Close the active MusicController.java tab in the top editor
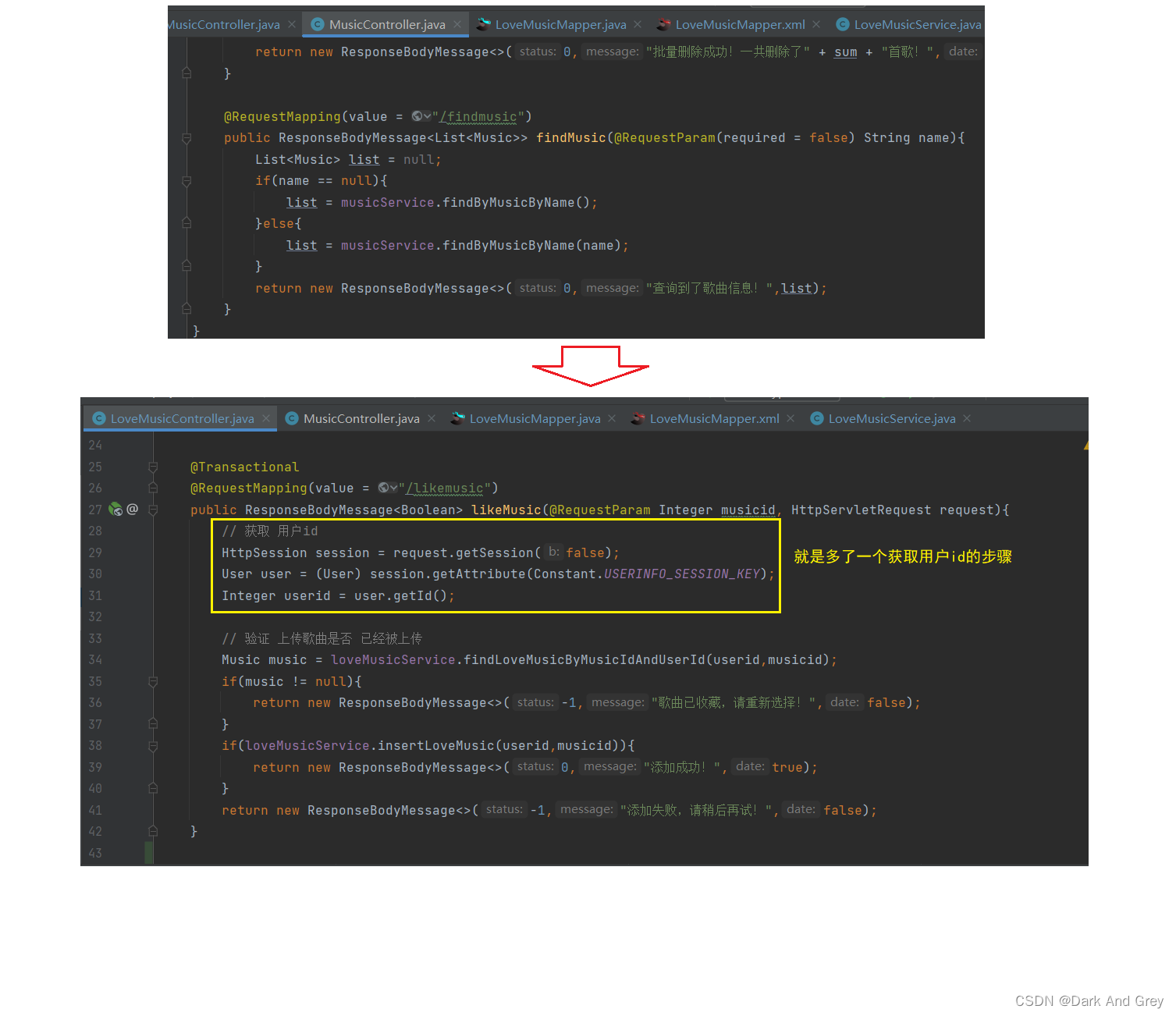1176x1016 pixels. tap(457, 24)
